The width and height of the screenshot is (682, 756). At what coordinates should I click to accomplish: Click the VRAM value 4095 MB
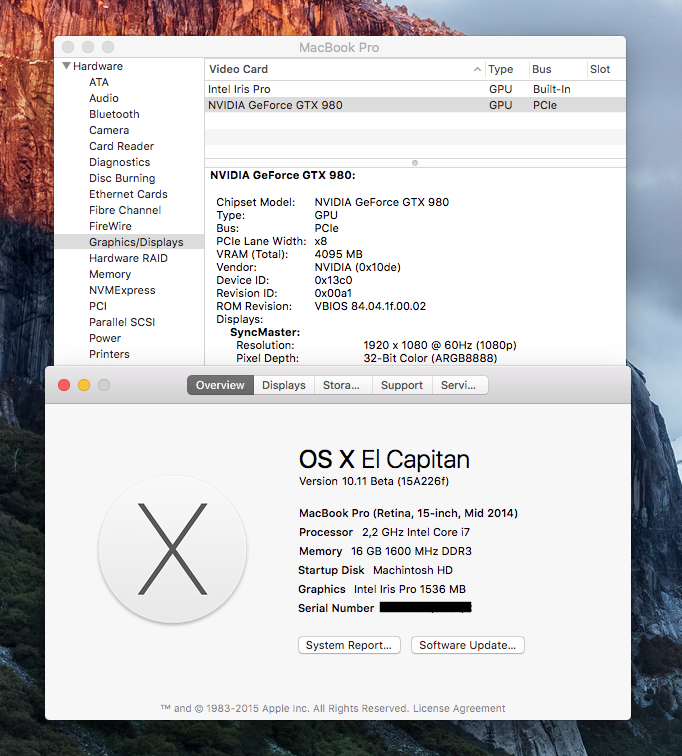(338, 254)
